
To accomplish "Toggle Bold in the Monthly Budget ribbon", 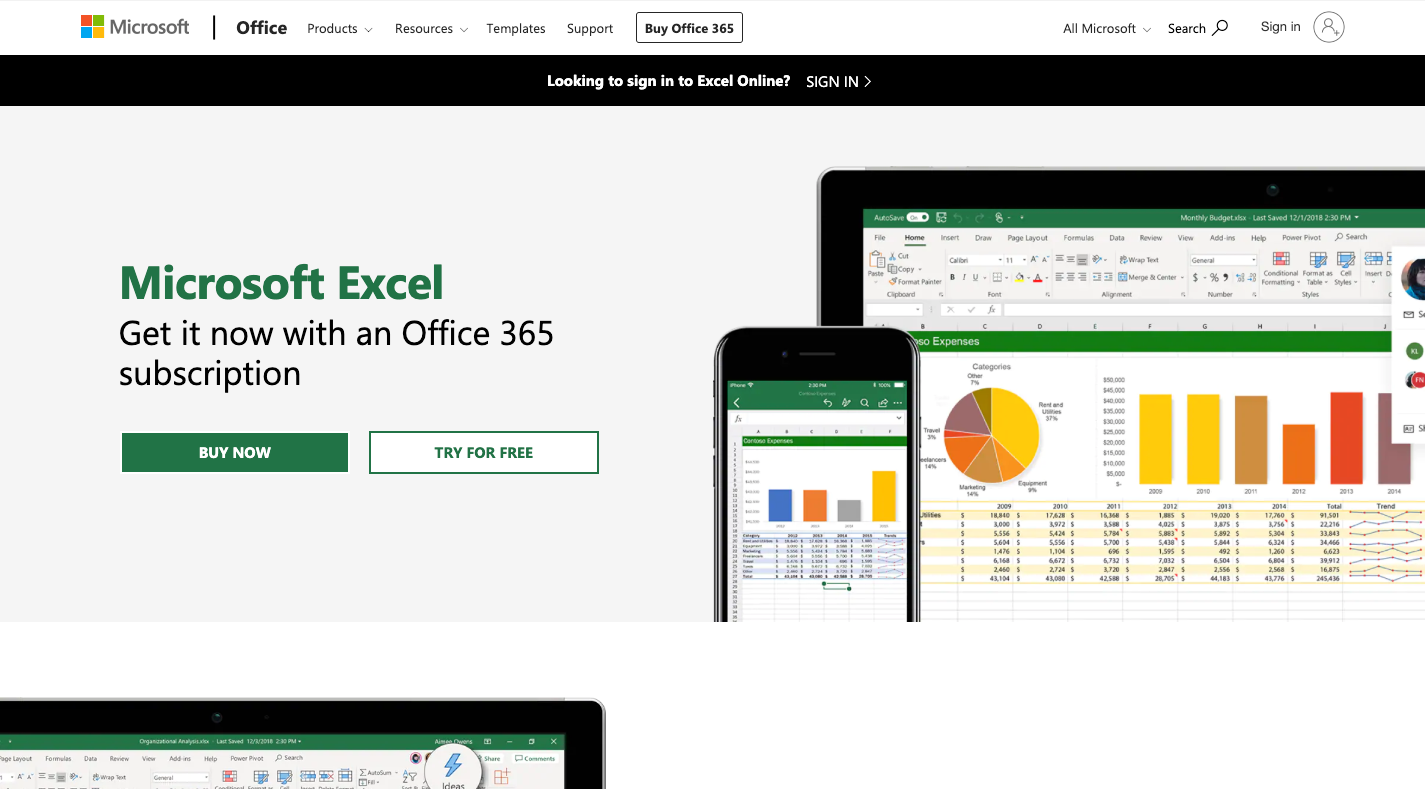I will click(x=953, y=278).
